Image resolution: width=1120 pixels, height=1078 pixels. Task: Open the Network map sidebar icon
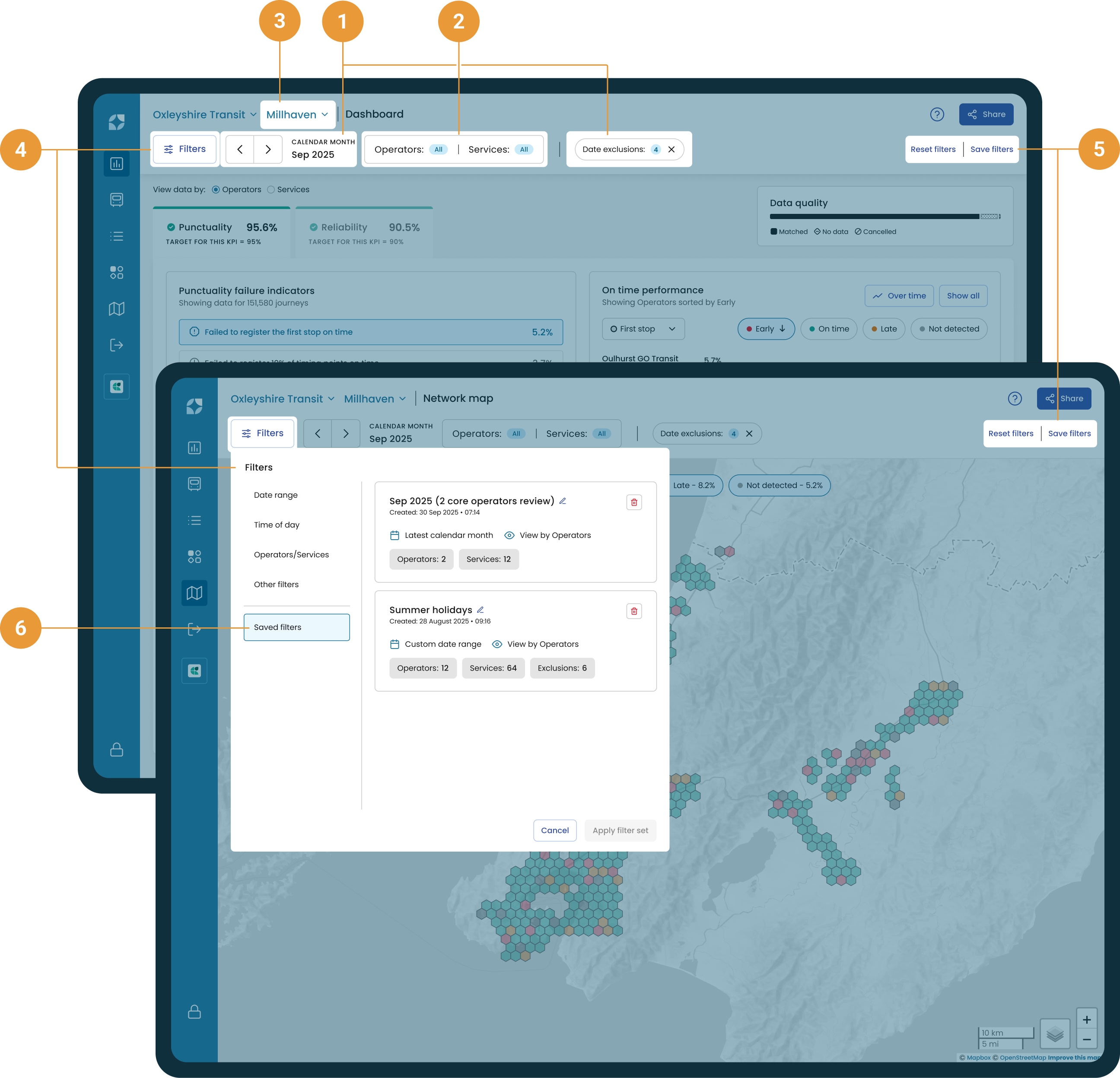click(x=194, y=593)
